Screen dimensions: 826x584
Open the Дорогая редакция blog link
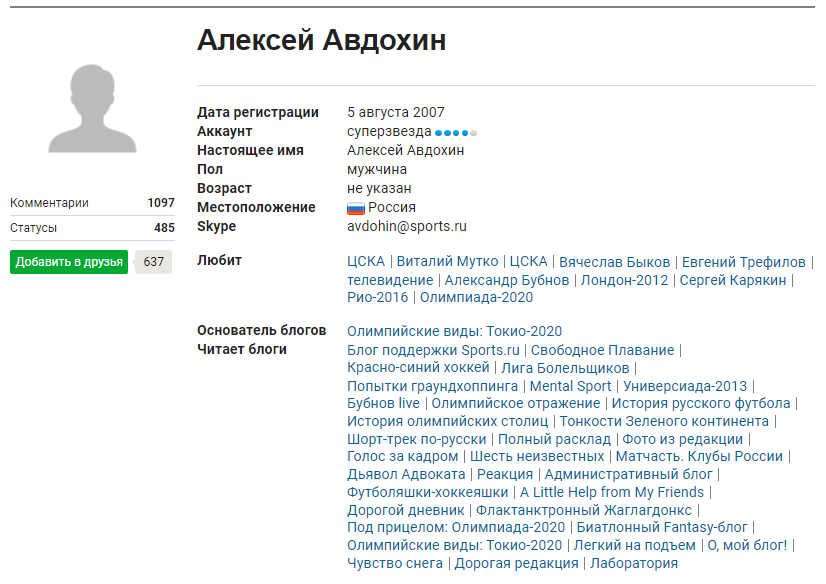point(516,563)
